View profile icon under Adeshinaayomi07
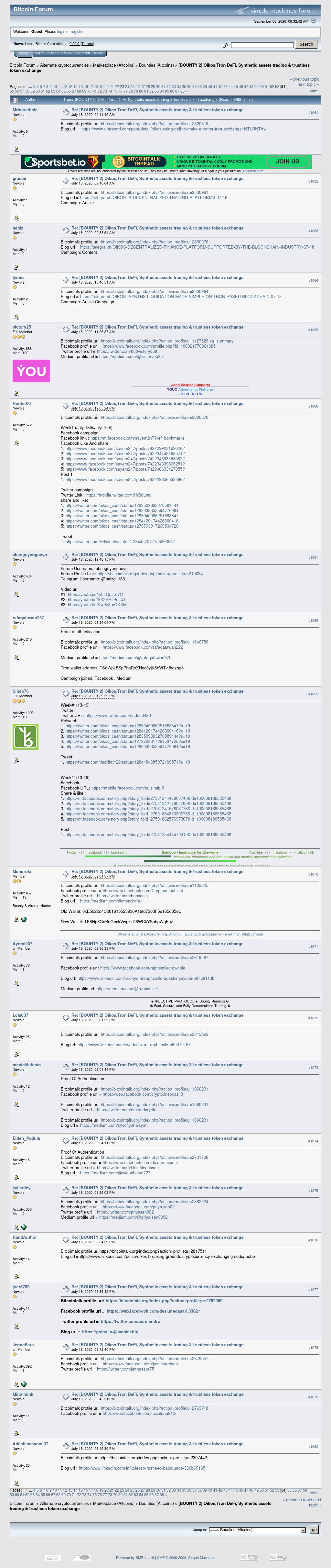The image size is (331, 1568). (16, 1484)
